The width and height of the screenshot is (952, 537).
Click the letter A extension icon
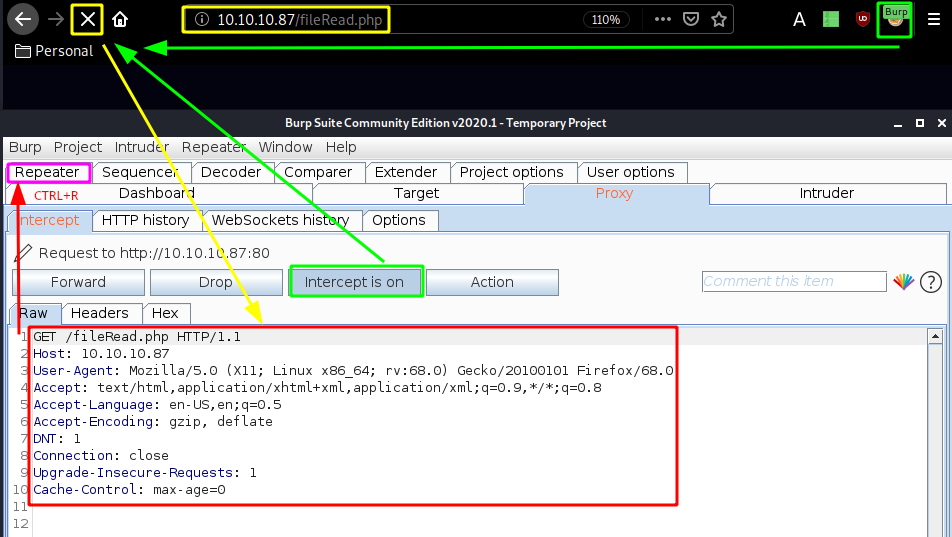[x=800, y=19]
